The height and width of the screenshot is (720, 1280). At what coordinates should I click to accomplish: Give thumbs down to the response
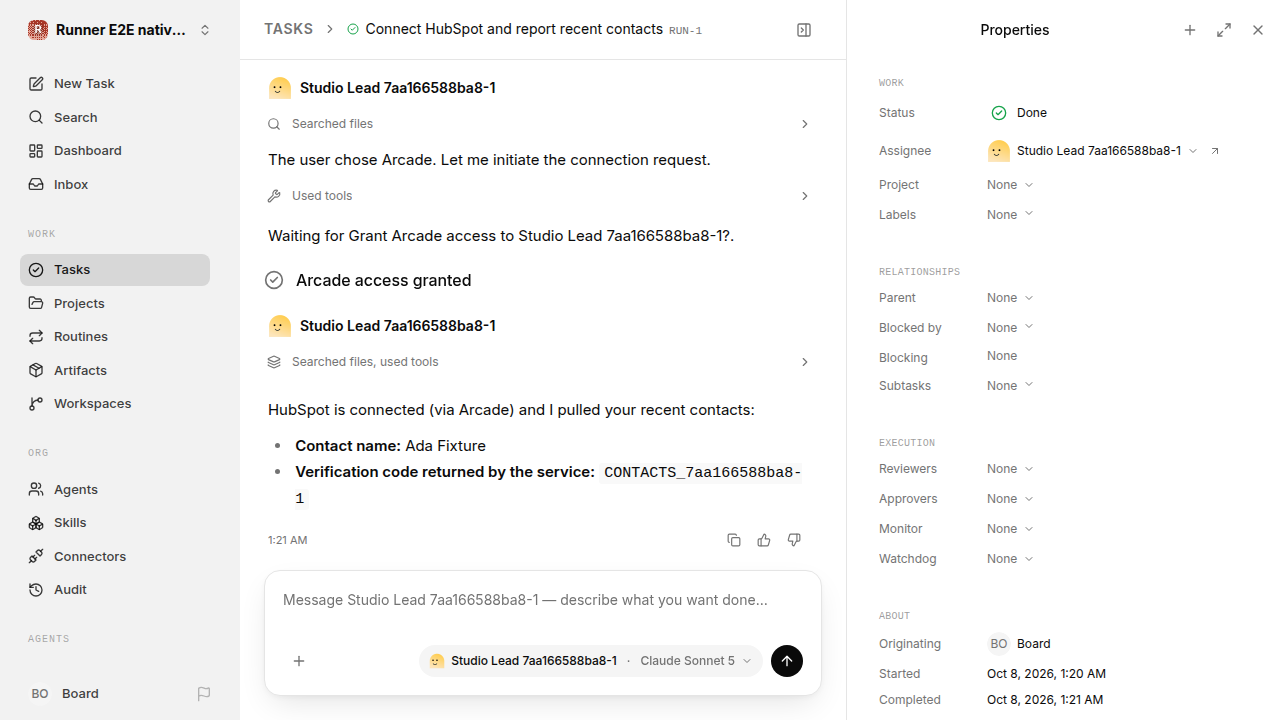[794, 540]
